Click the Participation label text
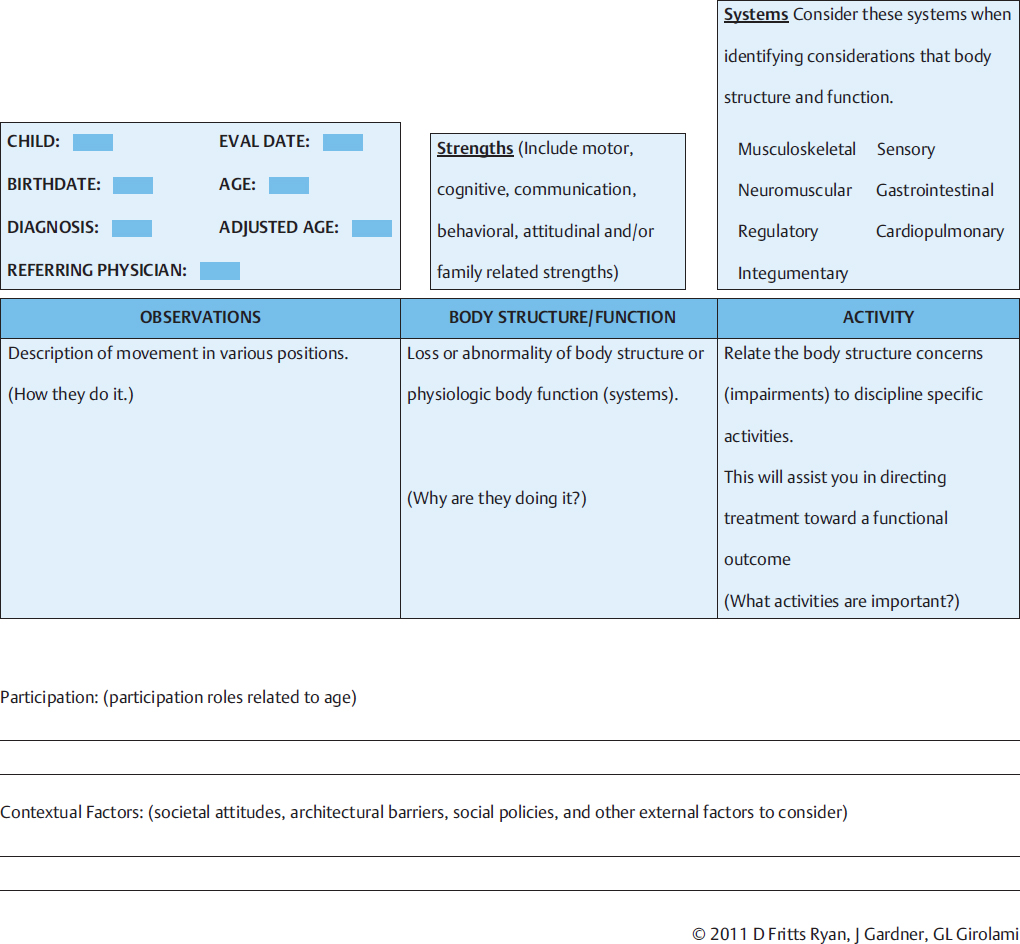This screenshot has width=1020, height=944. tap(50, 697)
